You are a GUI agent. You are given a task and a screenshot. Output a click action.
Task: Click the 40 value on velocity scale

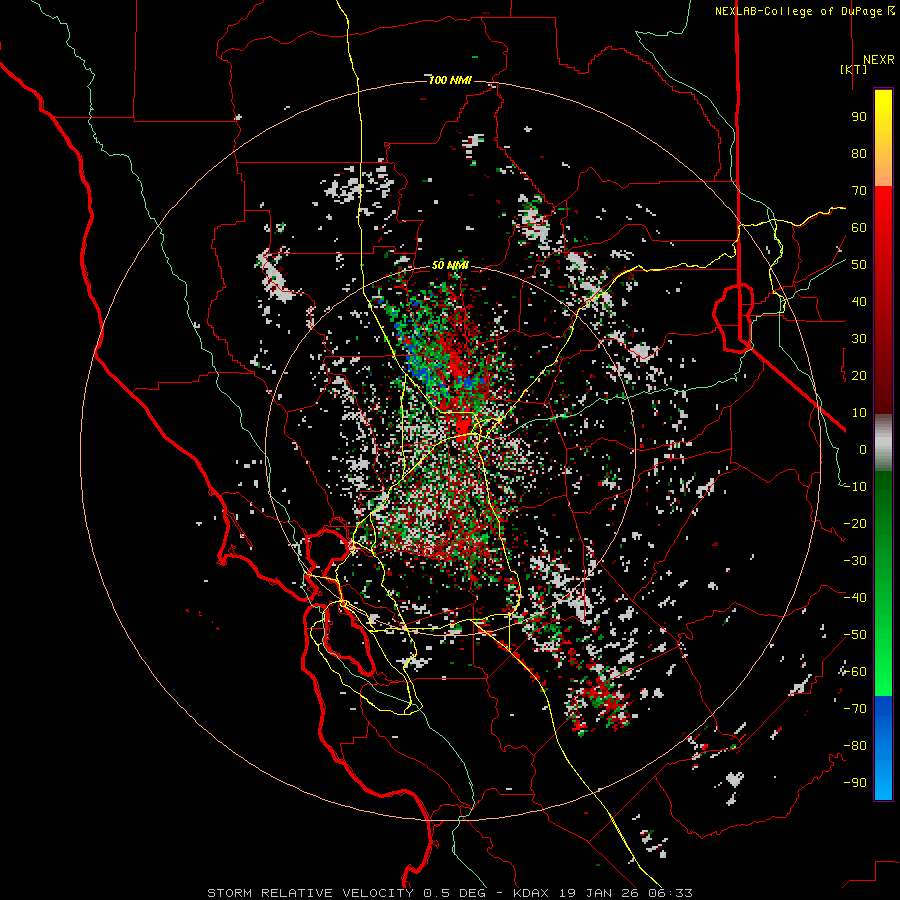tap(859, 301)
